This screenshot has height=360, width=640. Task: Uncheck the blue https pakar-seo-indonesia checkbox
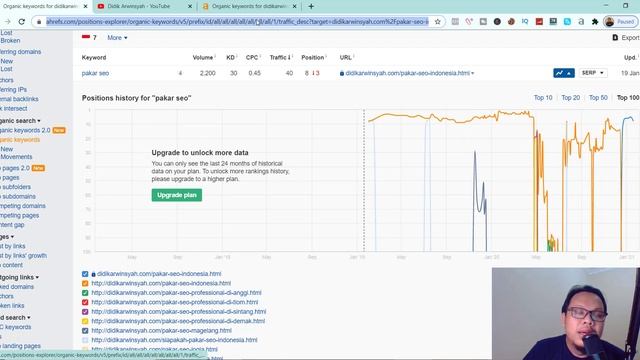[85, 274]
